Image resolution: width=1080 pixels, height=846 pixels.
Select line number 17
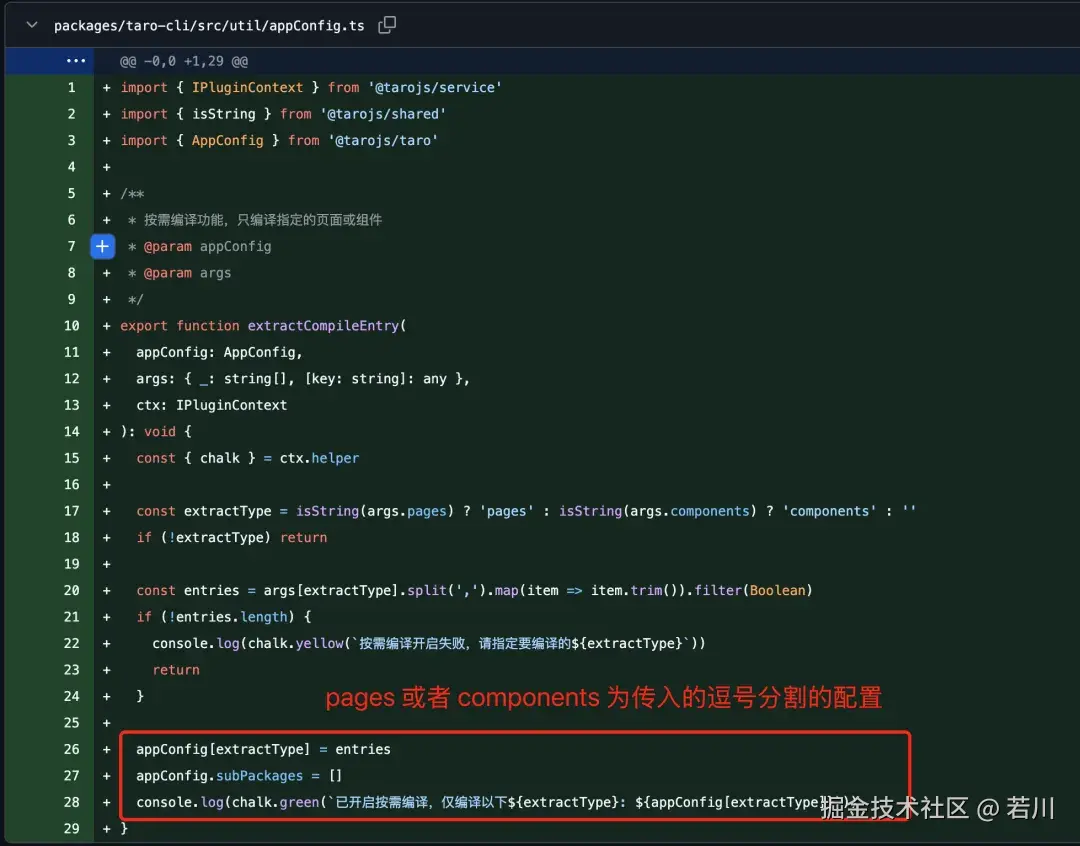pos(71,511)
